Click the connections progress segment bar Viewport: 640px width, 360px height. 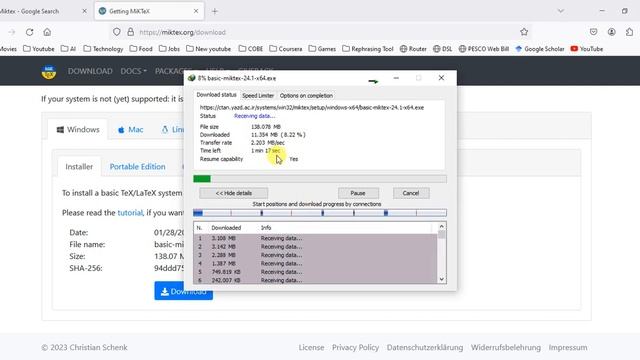coord(320,213)
